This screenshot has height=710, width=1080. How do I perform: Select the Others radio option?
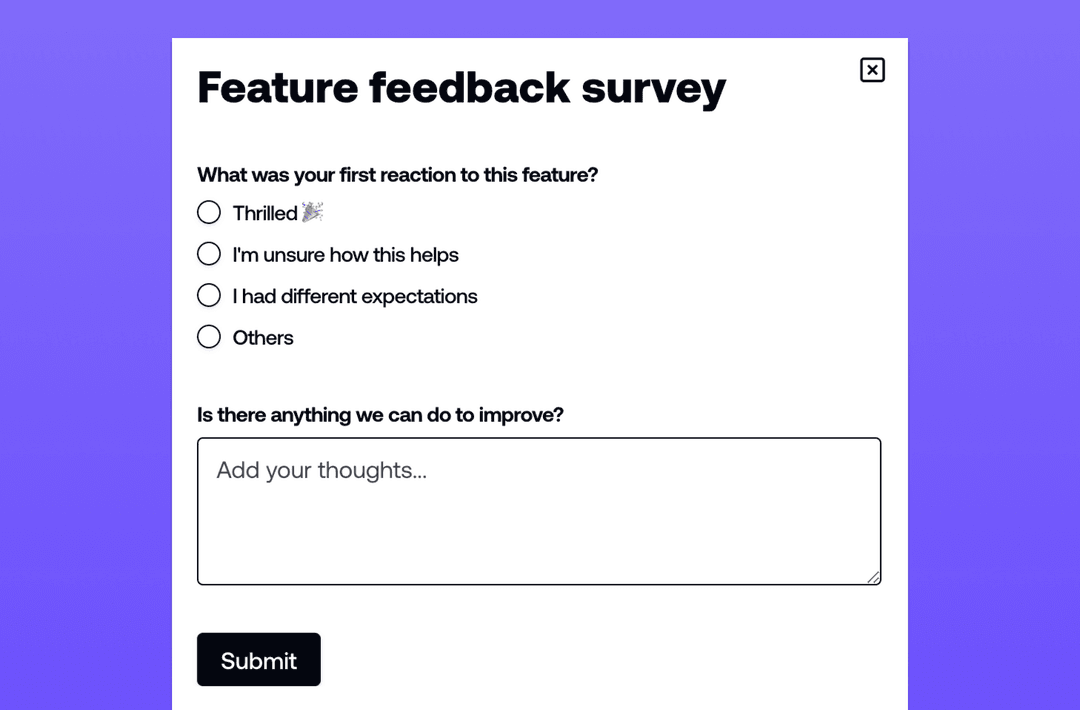[x=209, y=337]
